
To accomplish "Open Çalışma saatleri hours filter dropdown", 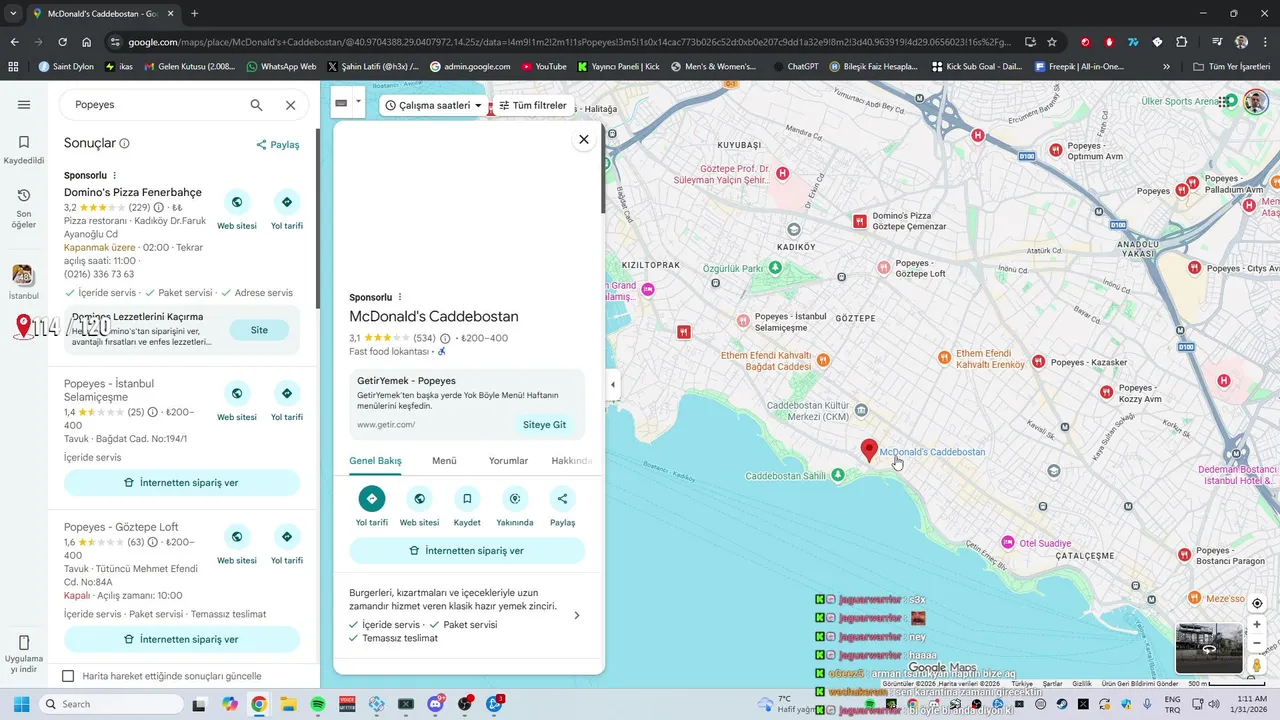I will click(x=433, y=105).
